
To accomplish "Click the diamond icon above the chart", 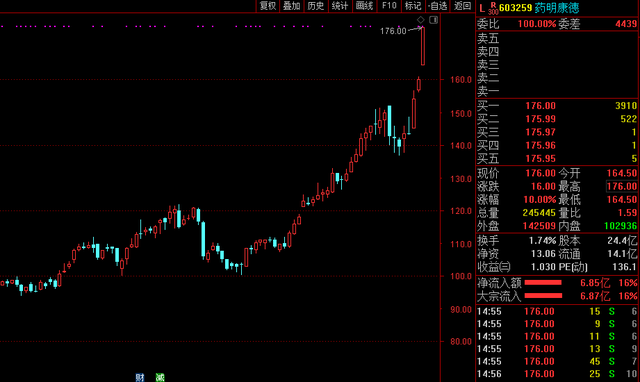I will coord(420,20).
